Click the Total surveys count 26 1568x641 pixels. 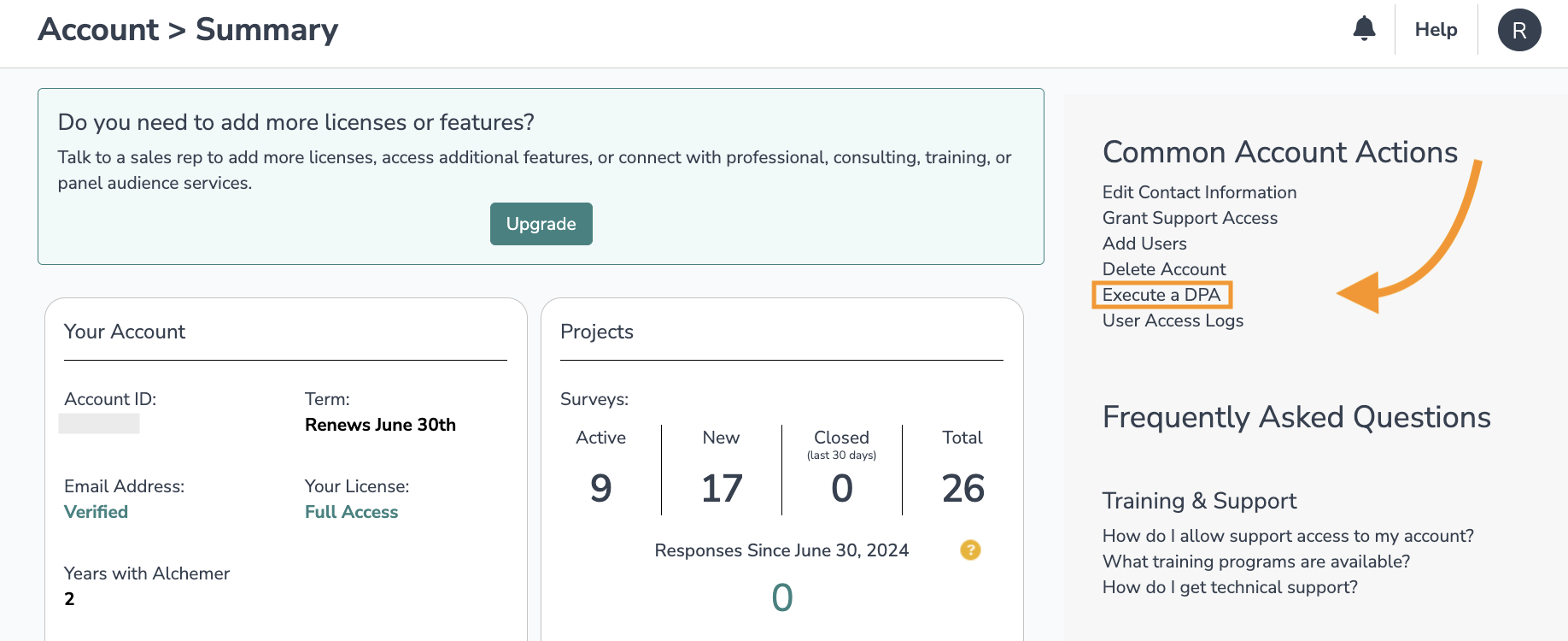(x=962, y=488)
